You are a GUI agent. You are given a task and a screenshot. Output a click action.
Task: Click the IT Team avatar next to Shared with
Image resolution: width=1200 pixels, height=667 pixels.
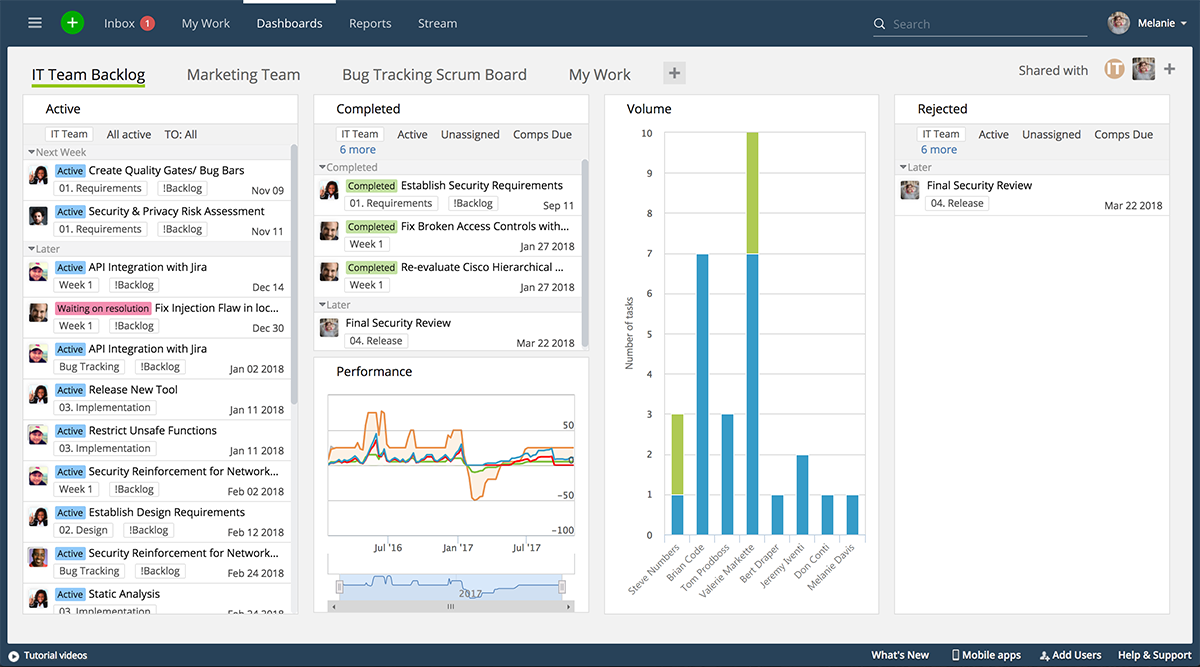coord(1114,70)
